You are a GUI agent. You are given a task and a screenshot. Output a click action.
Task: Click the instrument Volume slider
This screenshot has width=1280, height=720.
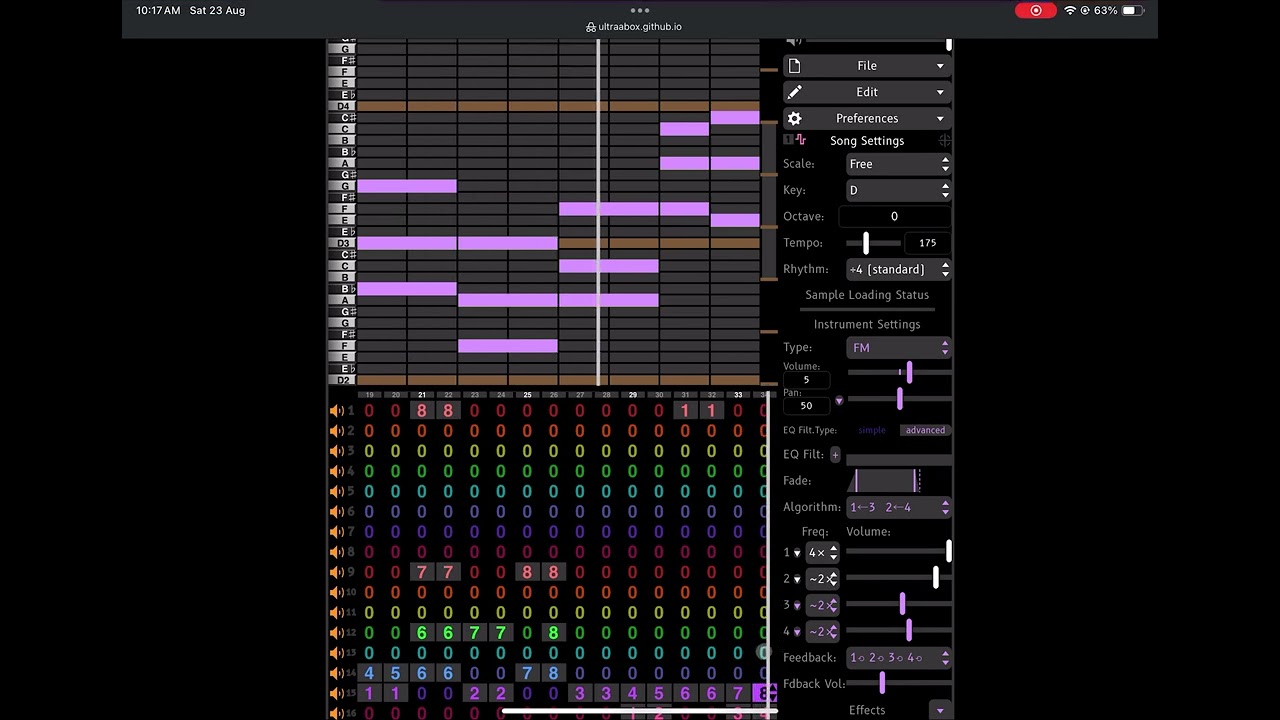(x=898, y=373)
